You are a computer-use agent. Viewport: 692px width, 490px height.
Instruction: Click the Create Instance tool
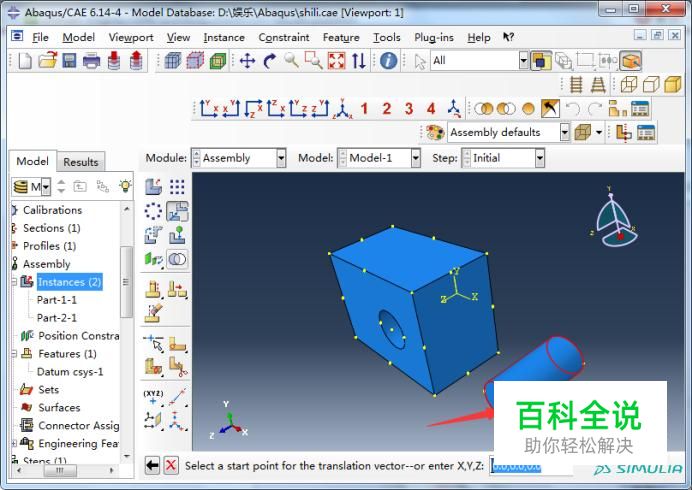(153, 187)
